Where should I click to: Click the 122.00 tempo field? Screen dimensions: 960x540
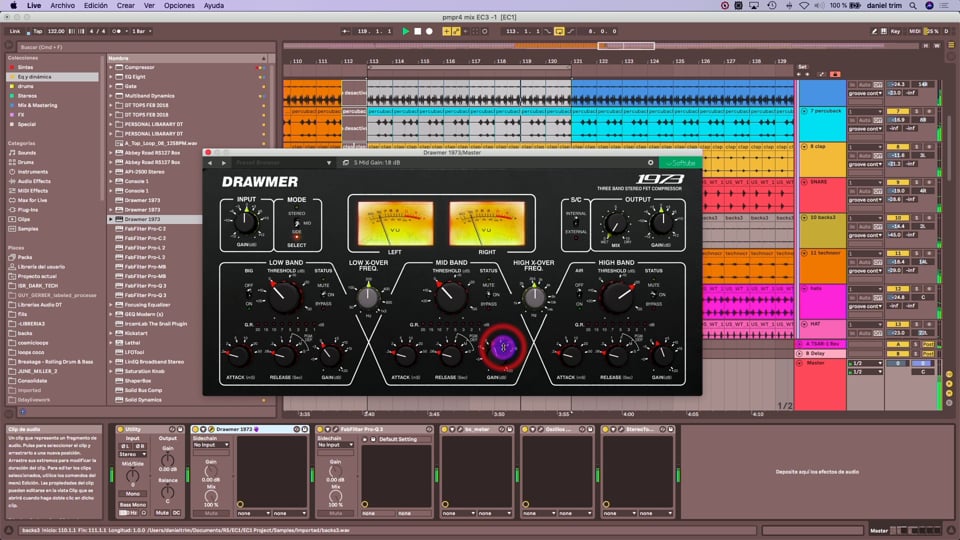[56, 31]
